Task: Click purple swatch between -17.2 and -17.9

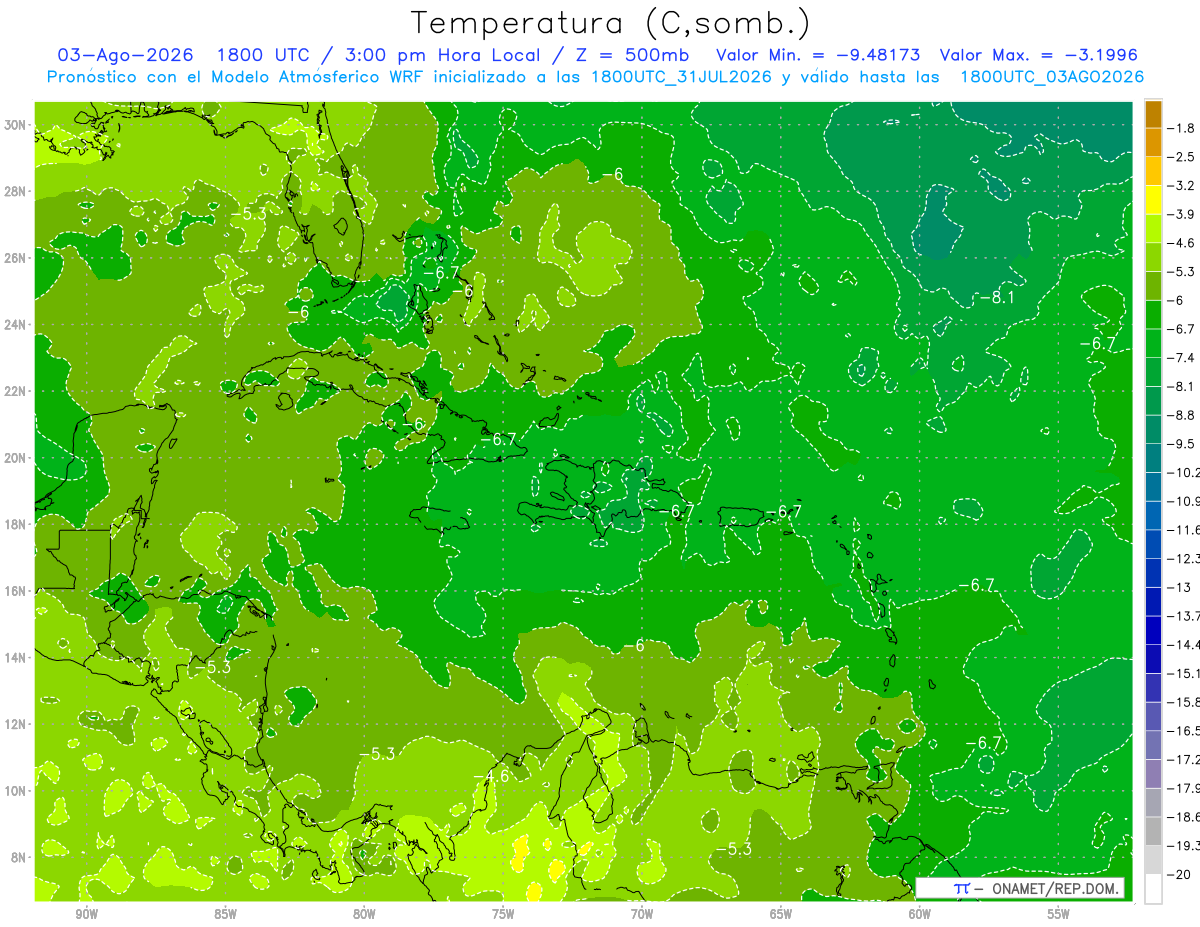Action: click(x=1153, y=773)
